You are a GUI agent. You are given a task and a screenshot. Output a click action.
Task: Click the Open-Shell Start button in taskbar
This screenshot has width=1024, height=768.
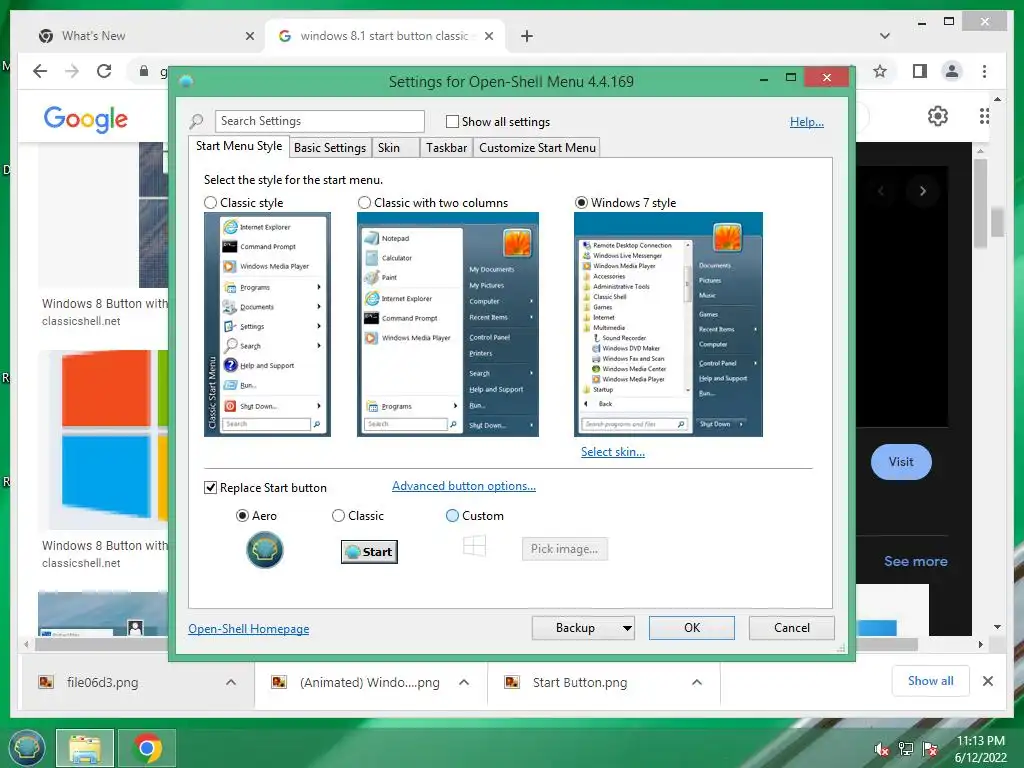(26, 748)
